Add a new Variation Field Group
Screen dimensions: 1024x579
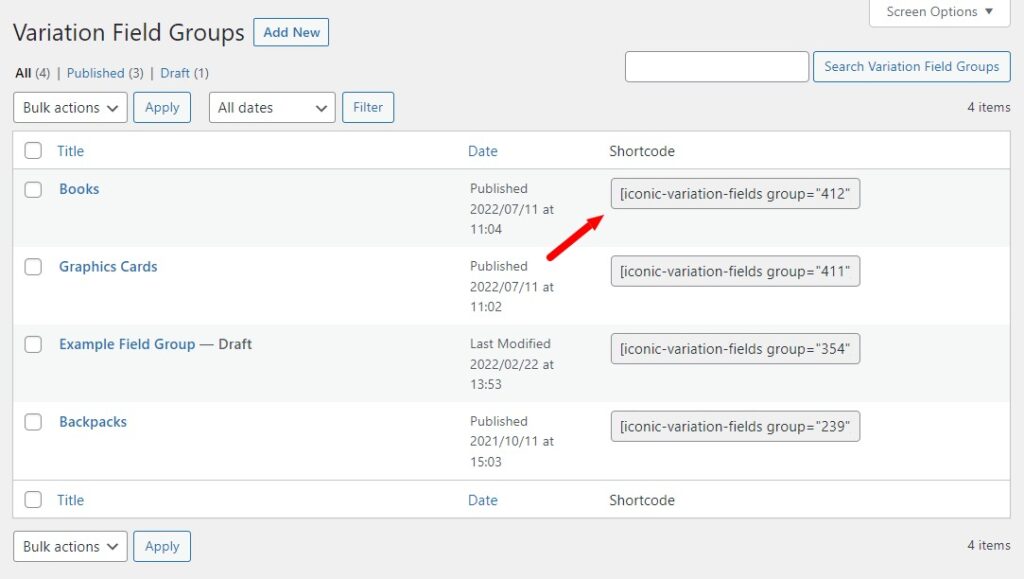[x=291, y=32]
